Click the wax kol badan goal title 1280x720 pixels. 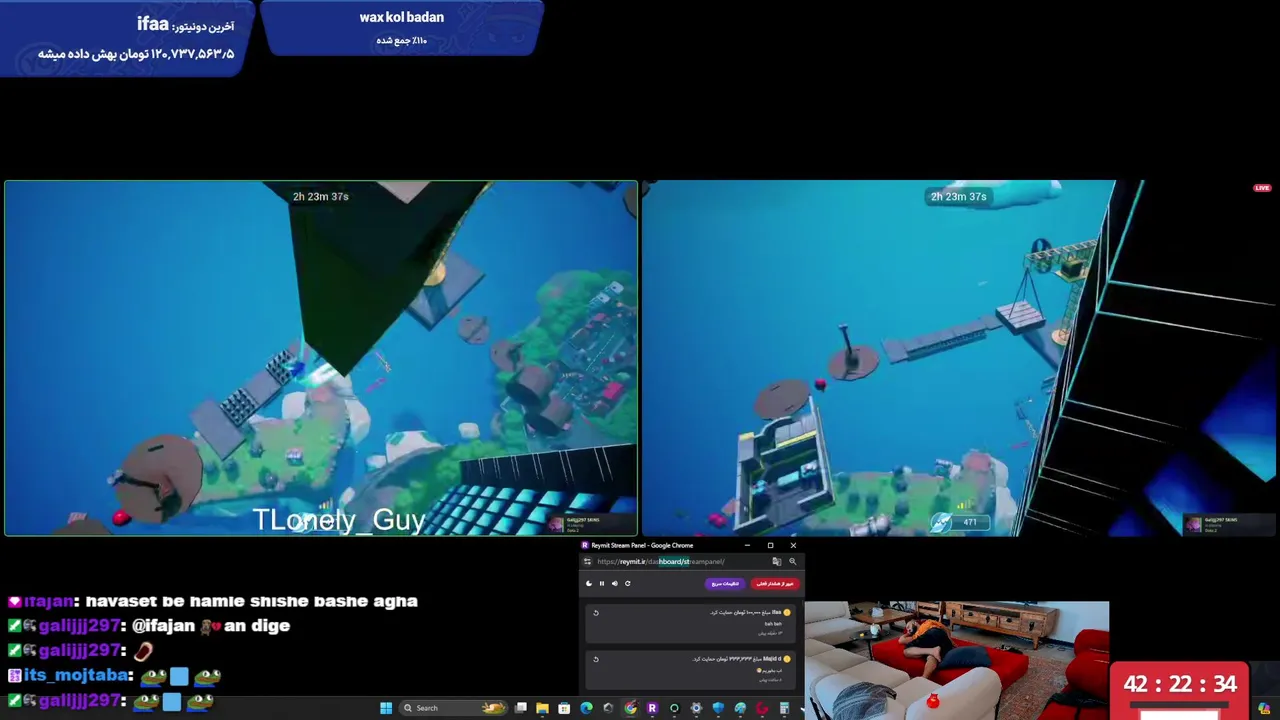pos(402,17)
